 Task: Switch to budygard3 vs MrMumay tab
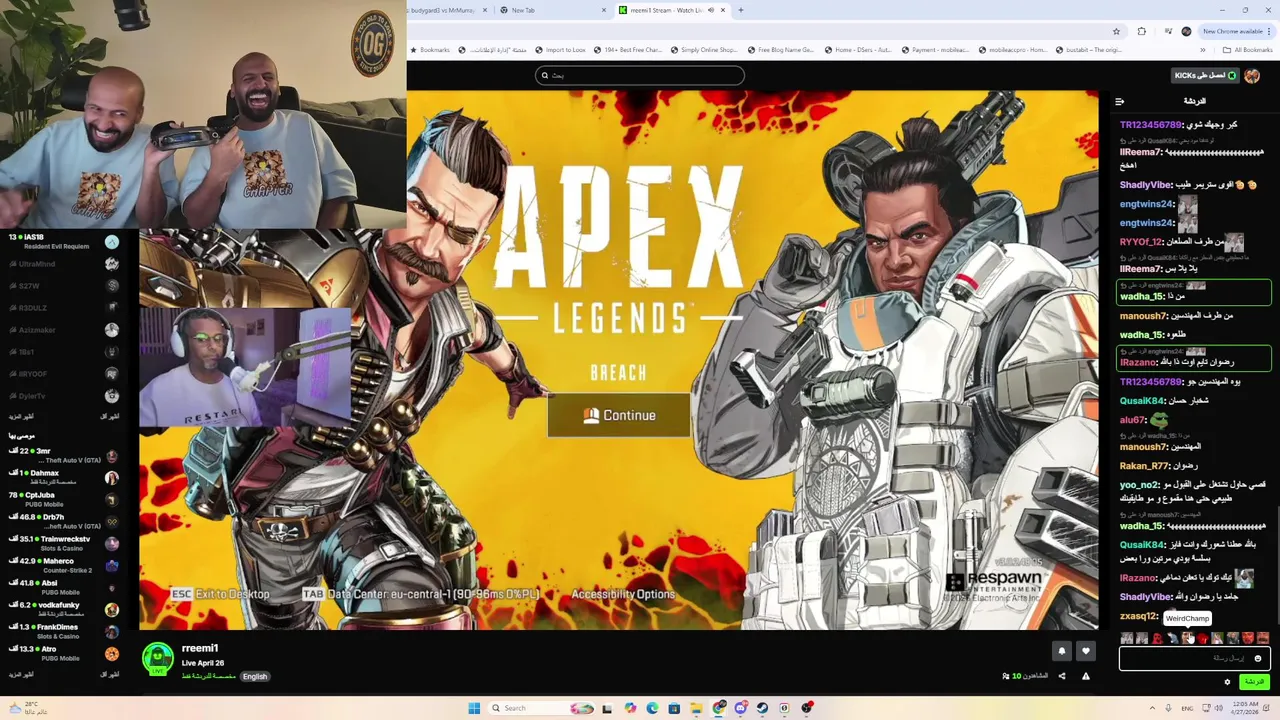point(447,10)
